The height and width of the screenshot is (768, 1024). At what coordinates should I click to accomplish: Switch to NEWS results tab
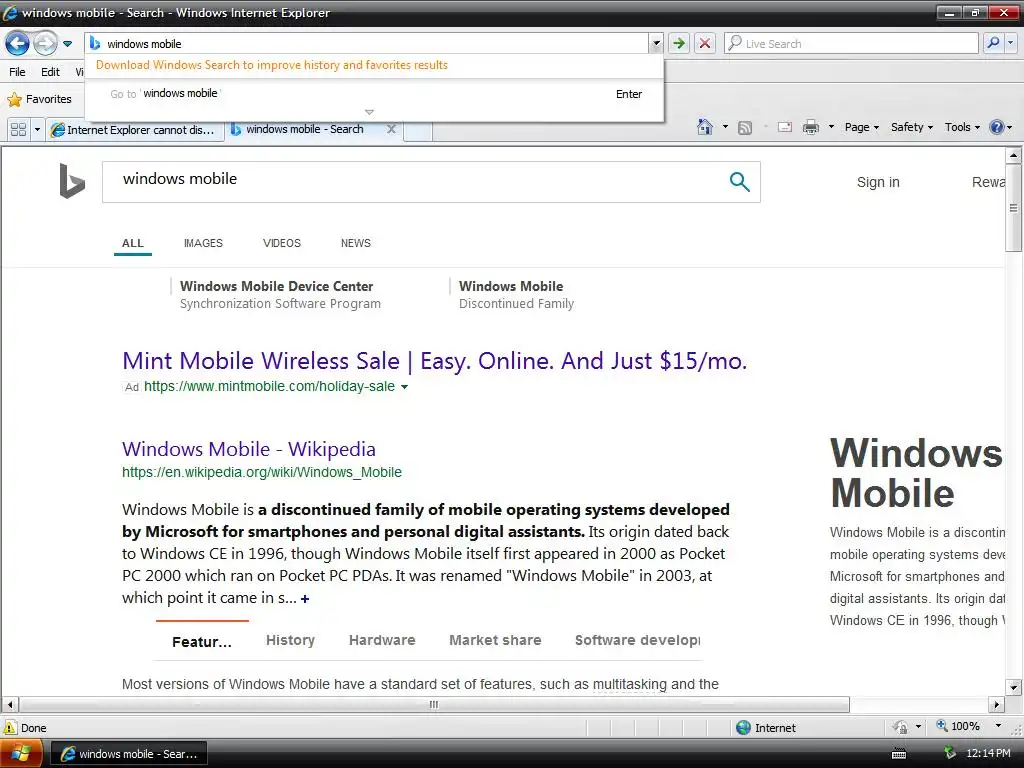pos(355,243)
